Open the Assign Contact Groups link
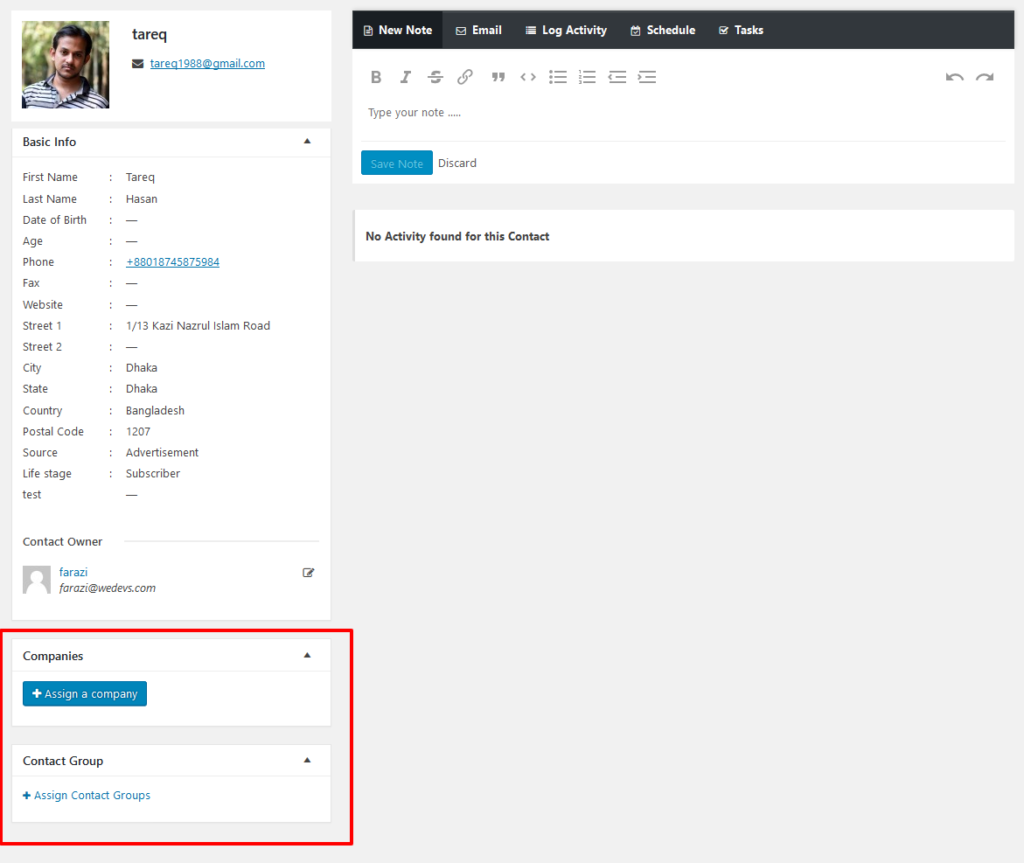Image resolution: width=1024 pixels, height=863 pixels. coord(86,796)
